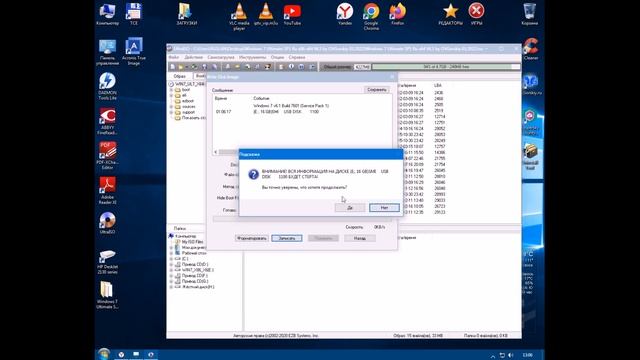Open the Файл menu
640x360 pixels.
click(x=174, y=57)
